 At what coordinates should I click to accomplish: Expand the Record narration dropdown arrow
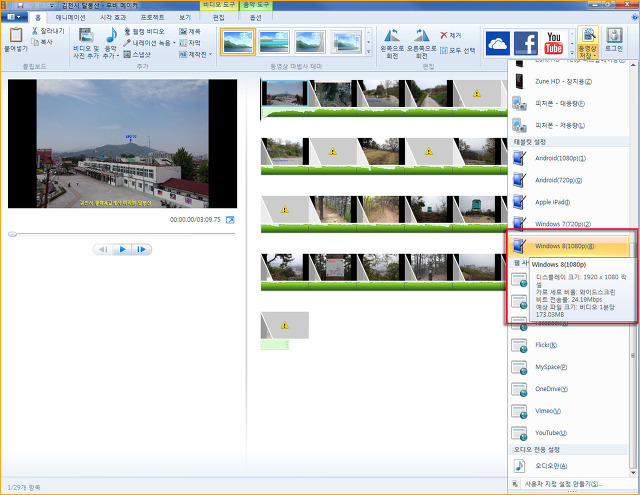tap(174, 43)
